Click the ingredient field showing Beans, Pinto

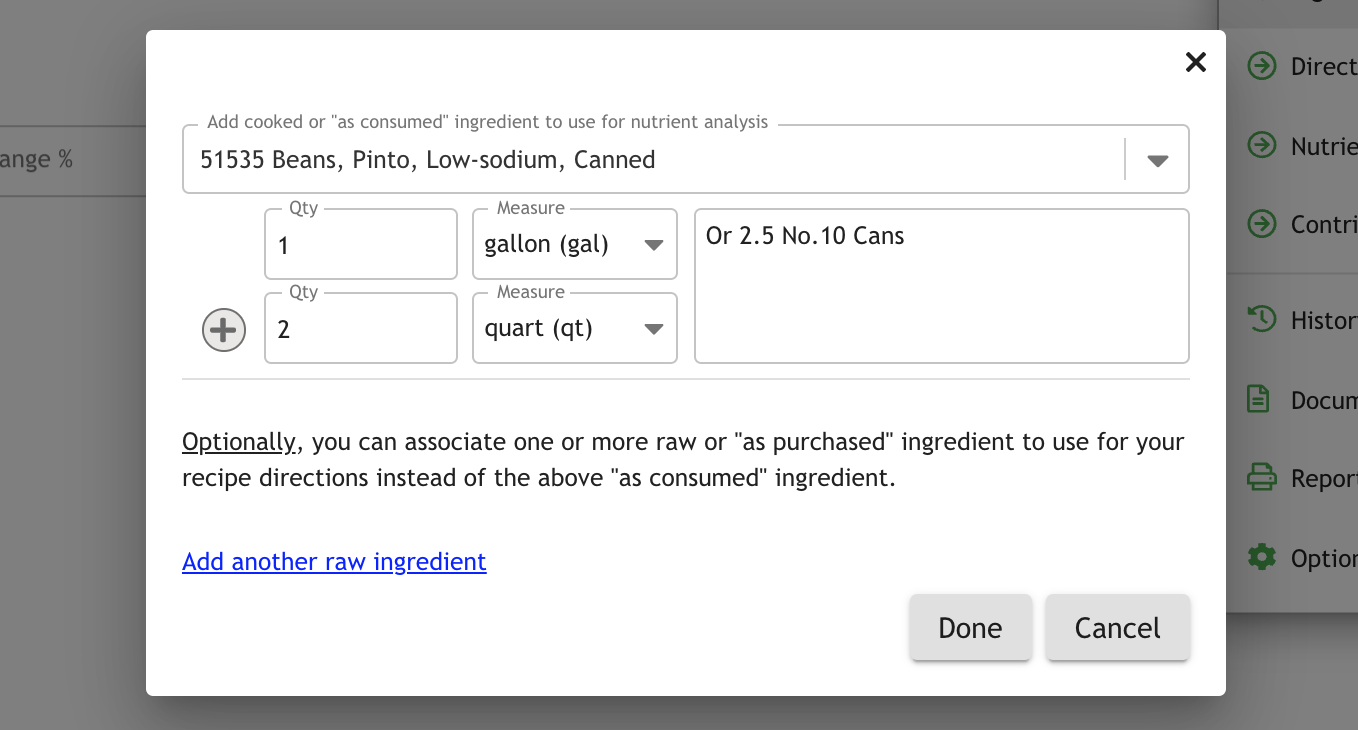(x=650, y=160)
